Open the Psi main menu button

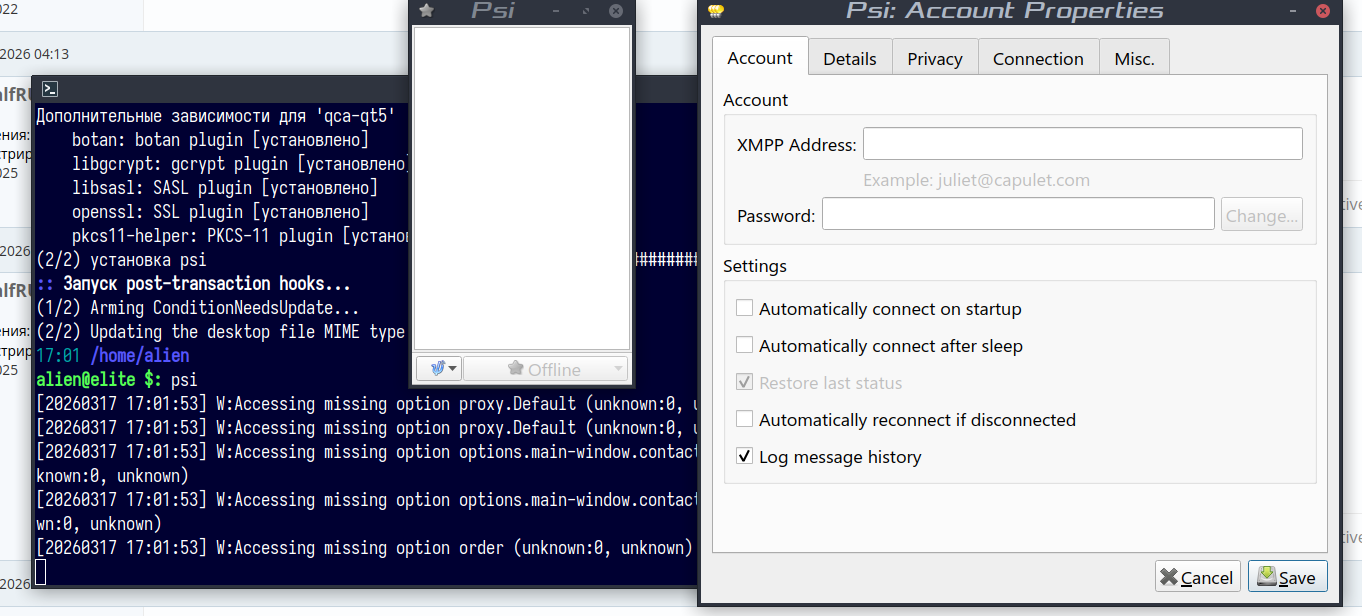click(438, 369)
